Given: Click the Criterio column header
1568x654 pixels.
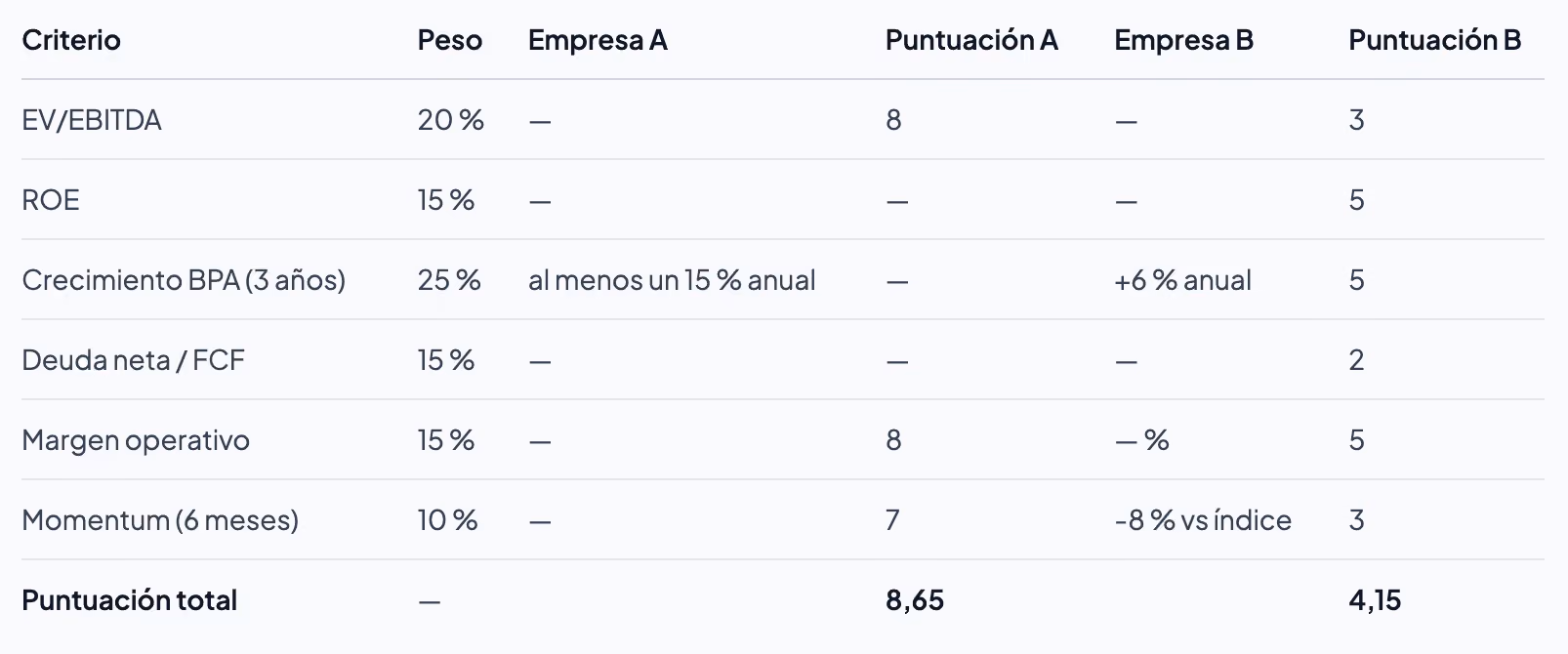Looking at the screenshot, I should 71,40.
